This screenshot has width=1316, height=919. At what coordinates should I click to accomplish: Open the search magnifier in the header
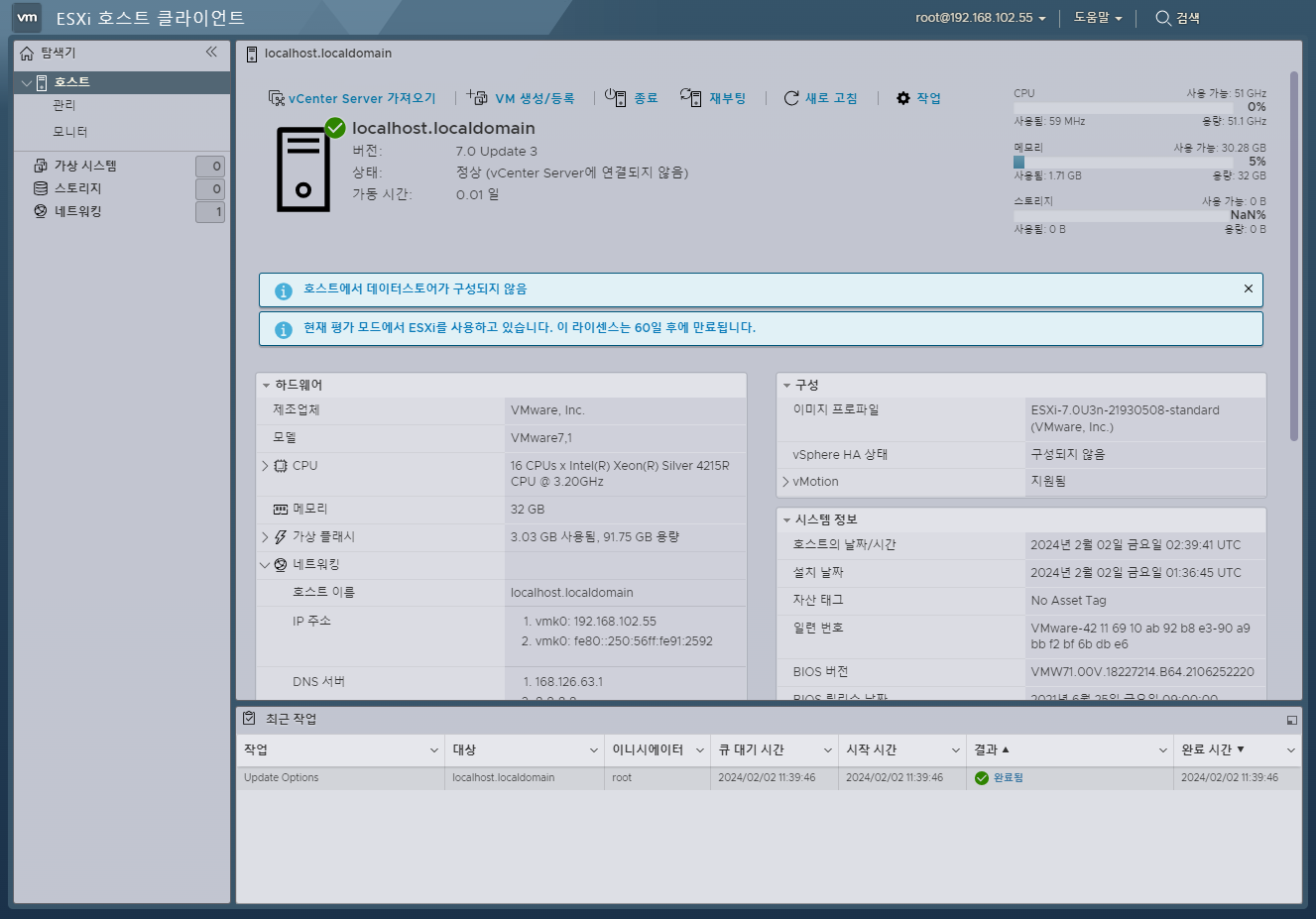coord(1163,18)
